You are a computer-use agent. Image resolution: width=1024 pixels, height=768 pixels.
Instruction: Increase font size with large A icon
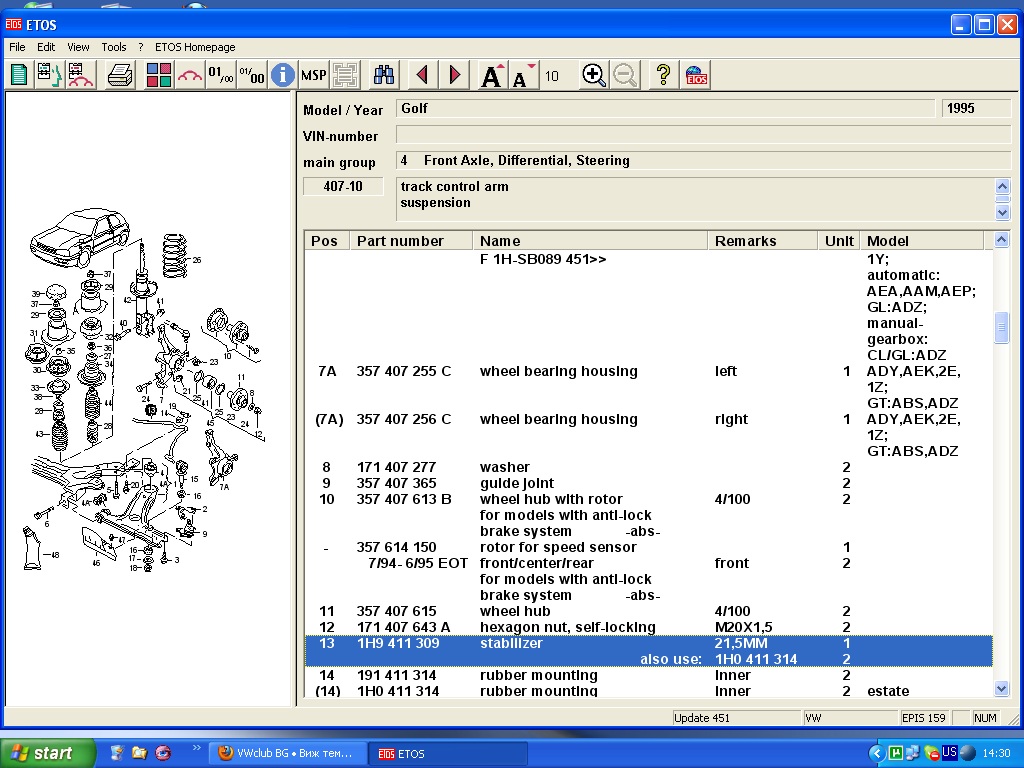[492, 75]
